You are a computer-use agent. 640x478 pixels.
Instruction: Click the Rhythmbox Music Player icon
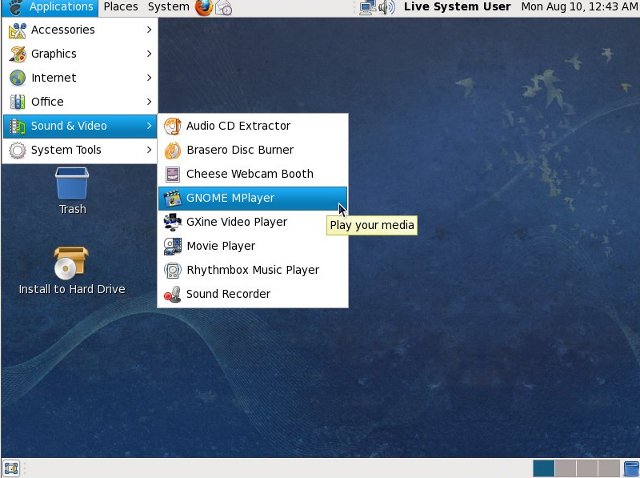(173, 270)
